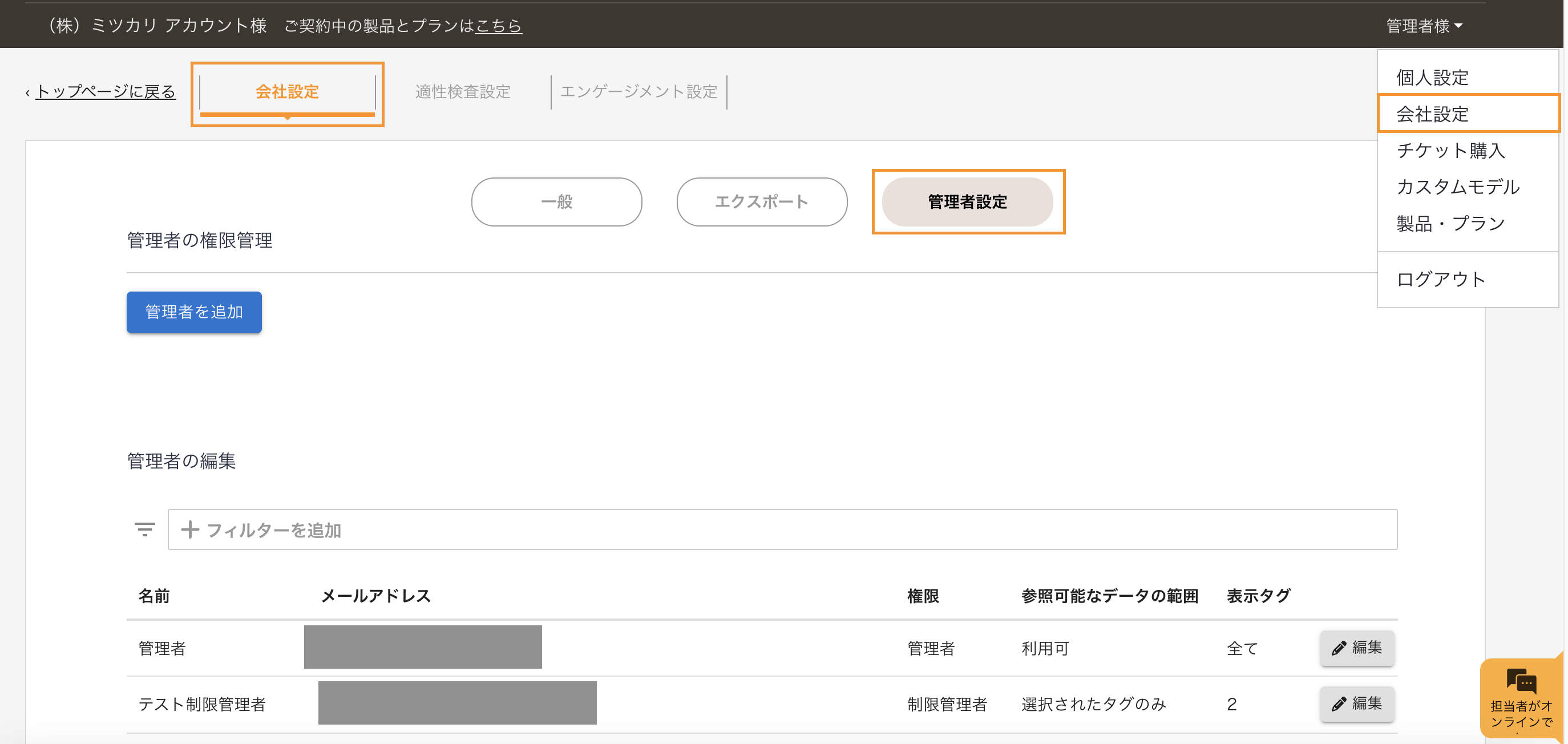Viewport: 1568px width, 744px height.
Task: Open the エンゲージメント設定 tab
Action: 638,92
